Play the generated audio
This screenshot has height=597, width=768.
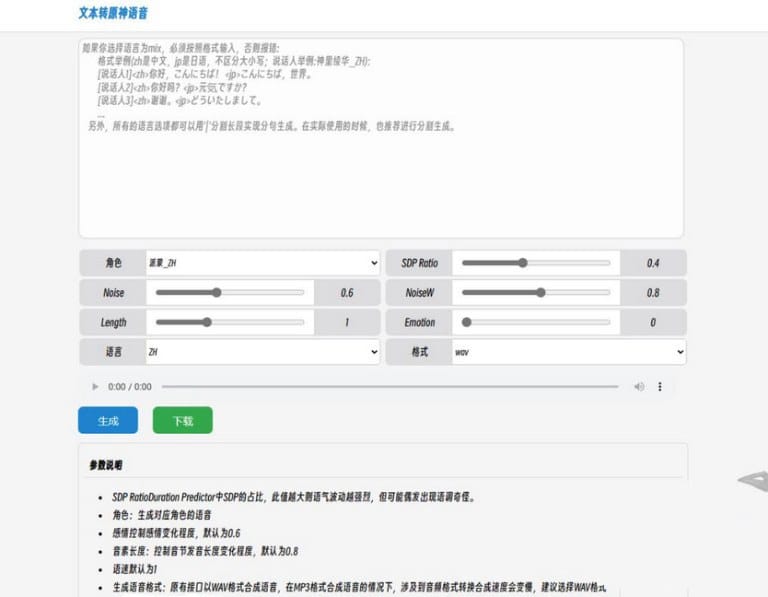tap(96, 387)
